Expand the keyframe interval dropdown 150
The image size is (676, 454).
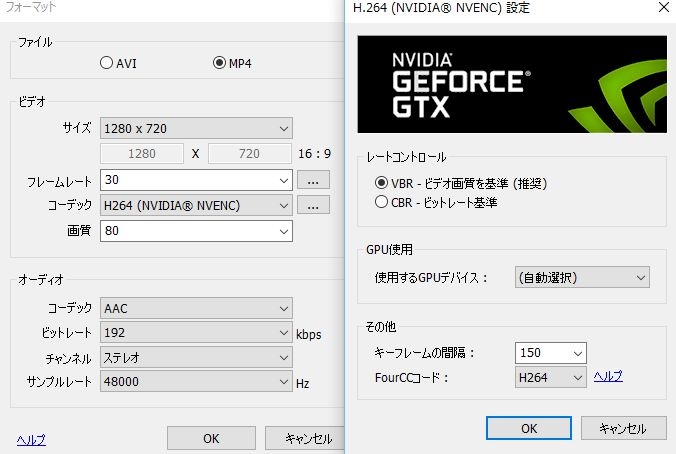click(x=551, y=353)
